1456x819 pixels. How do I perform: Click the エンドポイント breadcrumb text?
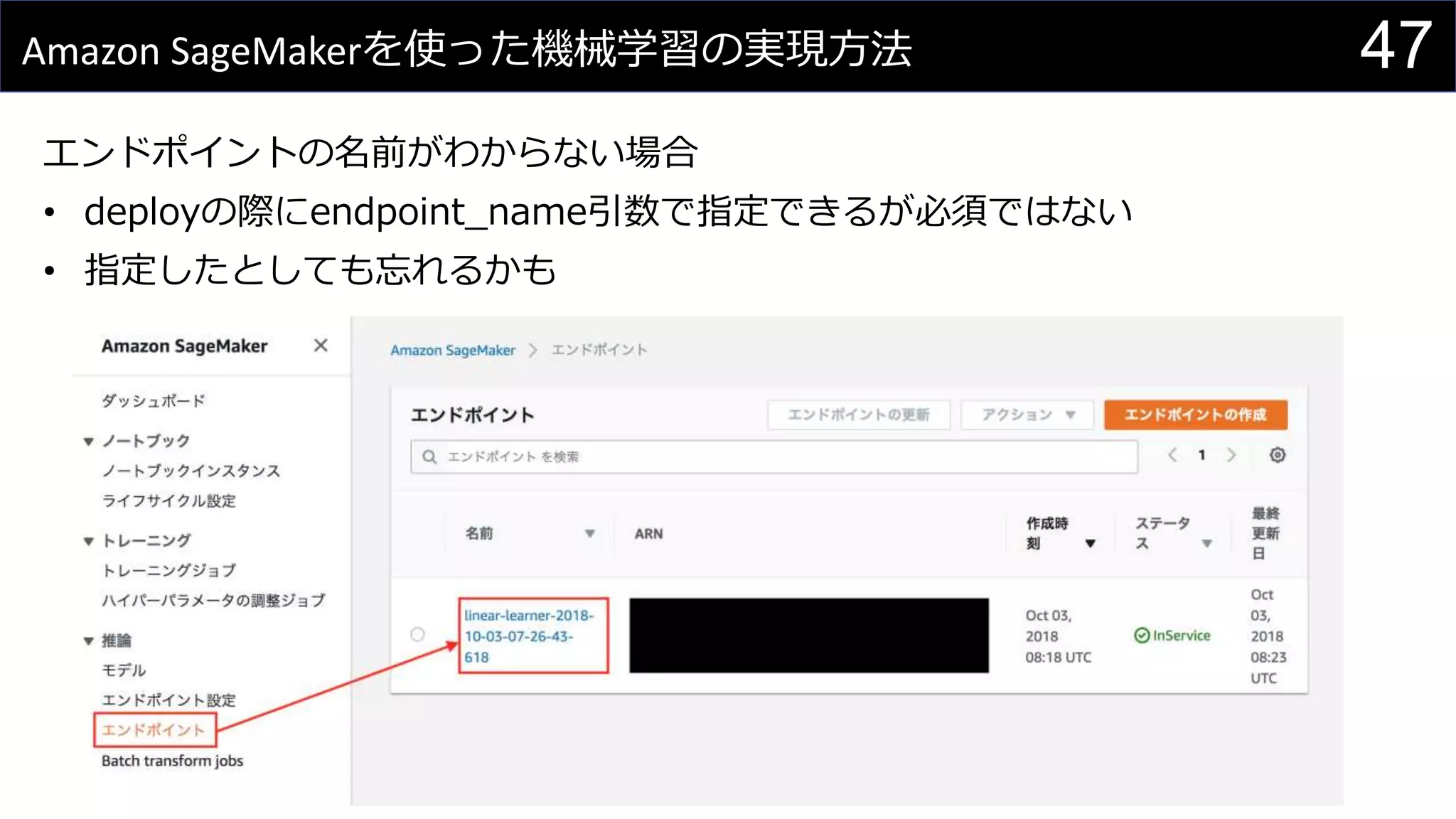point(599,350)
